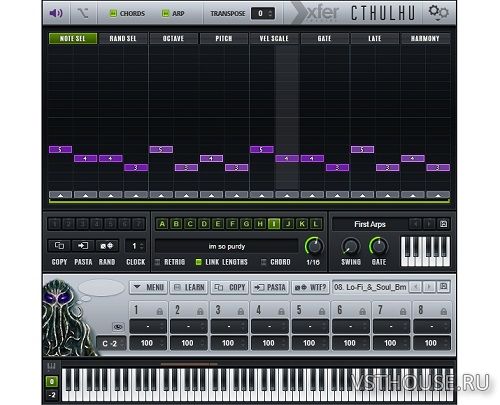
Task: Click the chords LEARN button
Action: tap(189, 287)
